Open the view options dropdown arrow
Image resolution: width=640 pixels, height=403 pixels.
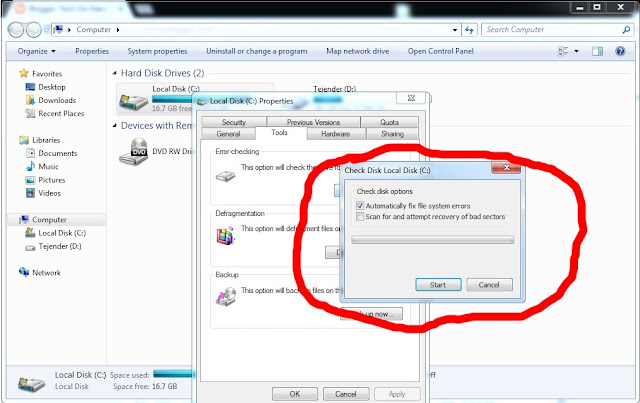click(x=576, y=51)
